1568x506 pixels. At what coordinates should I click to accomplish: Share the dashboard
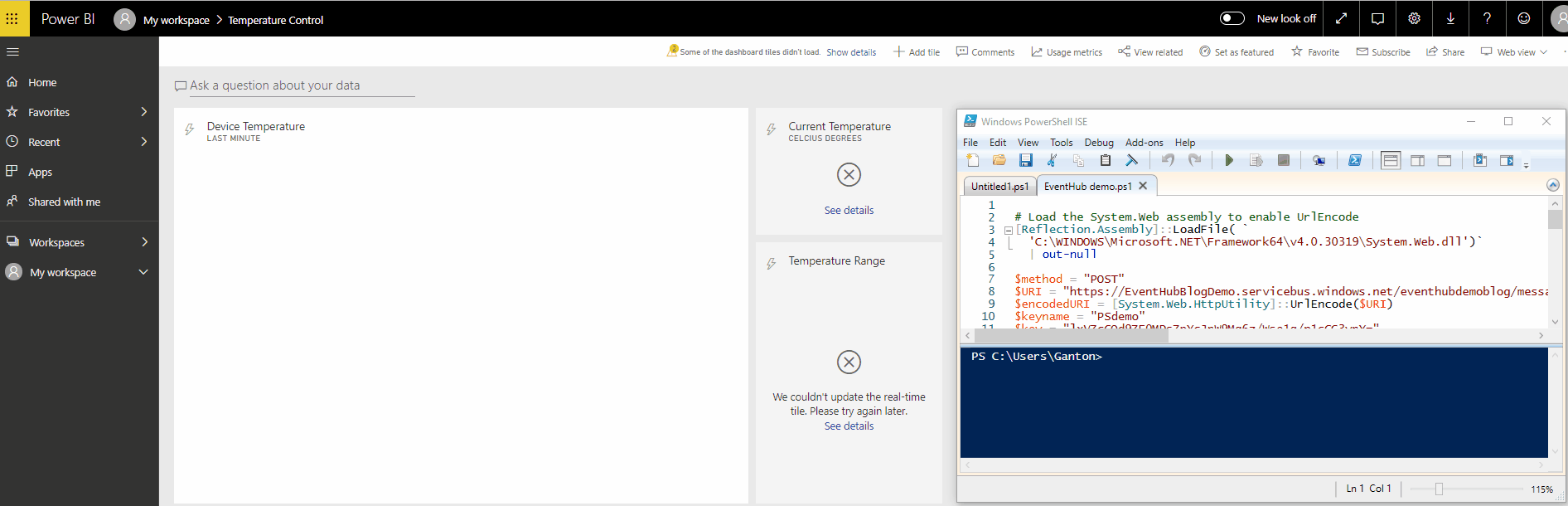coord(1445,52)
